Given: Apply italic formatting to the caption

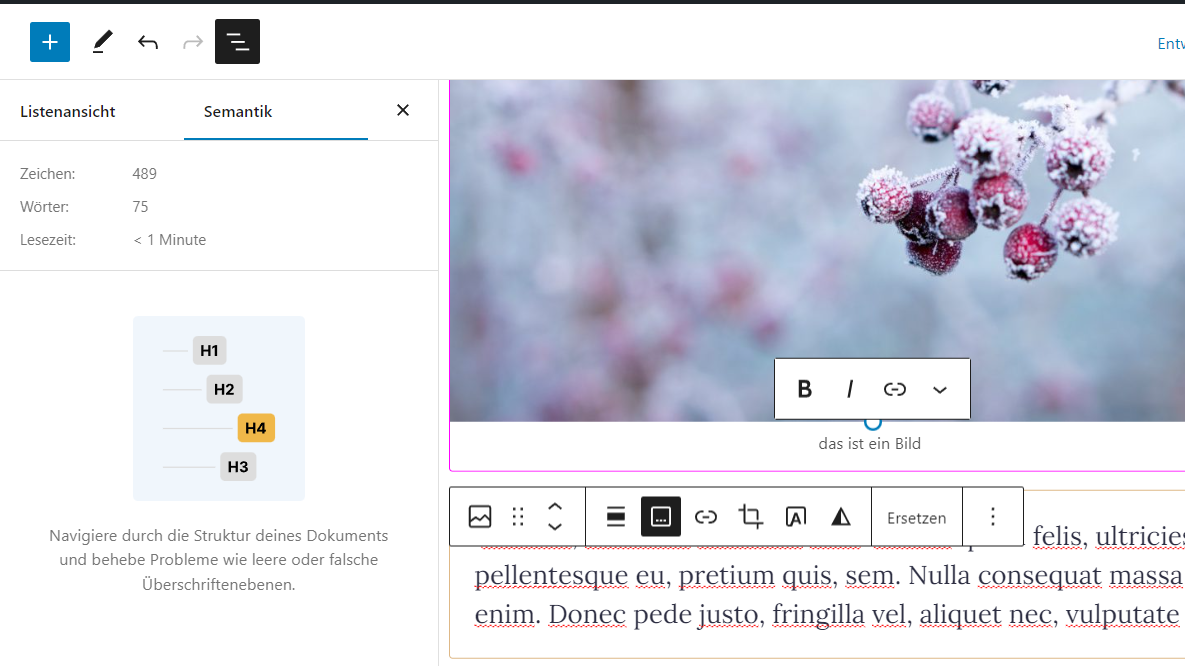Looking at the screenshot, I should click(849, 389).
